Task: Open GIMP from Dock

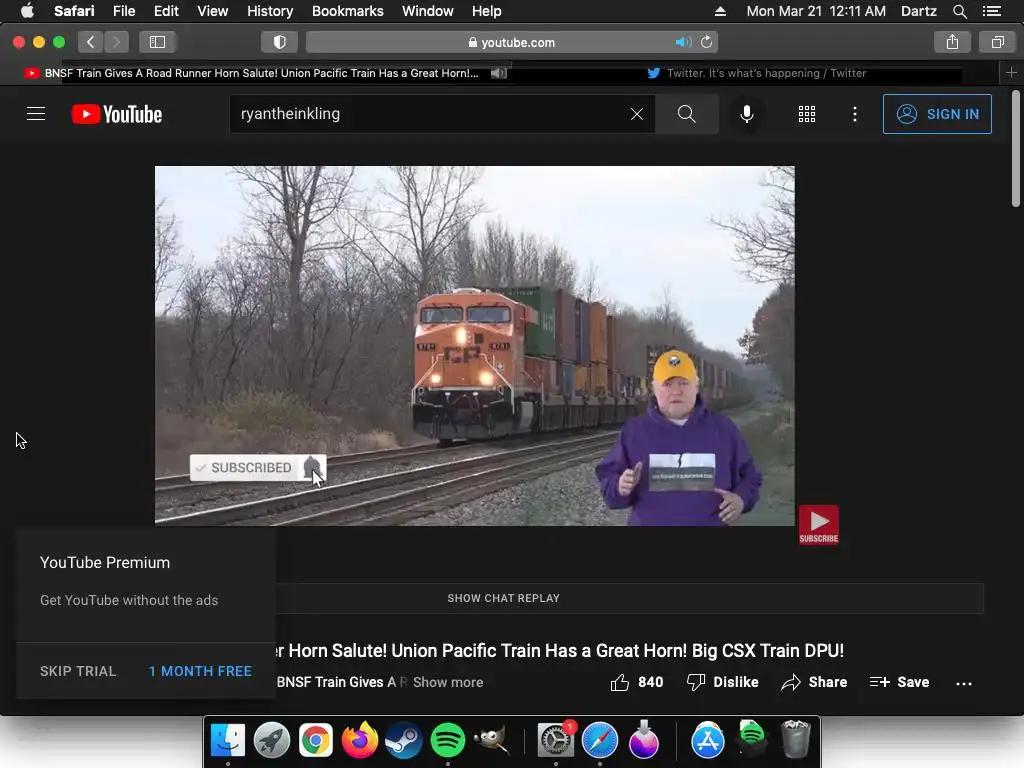Action: point(491,740)
